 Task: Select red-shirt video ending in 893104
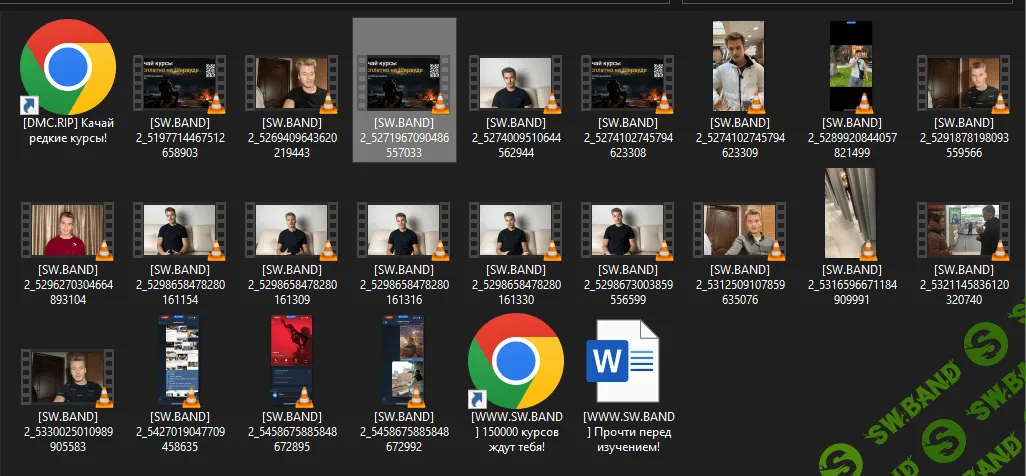(68, 230)
